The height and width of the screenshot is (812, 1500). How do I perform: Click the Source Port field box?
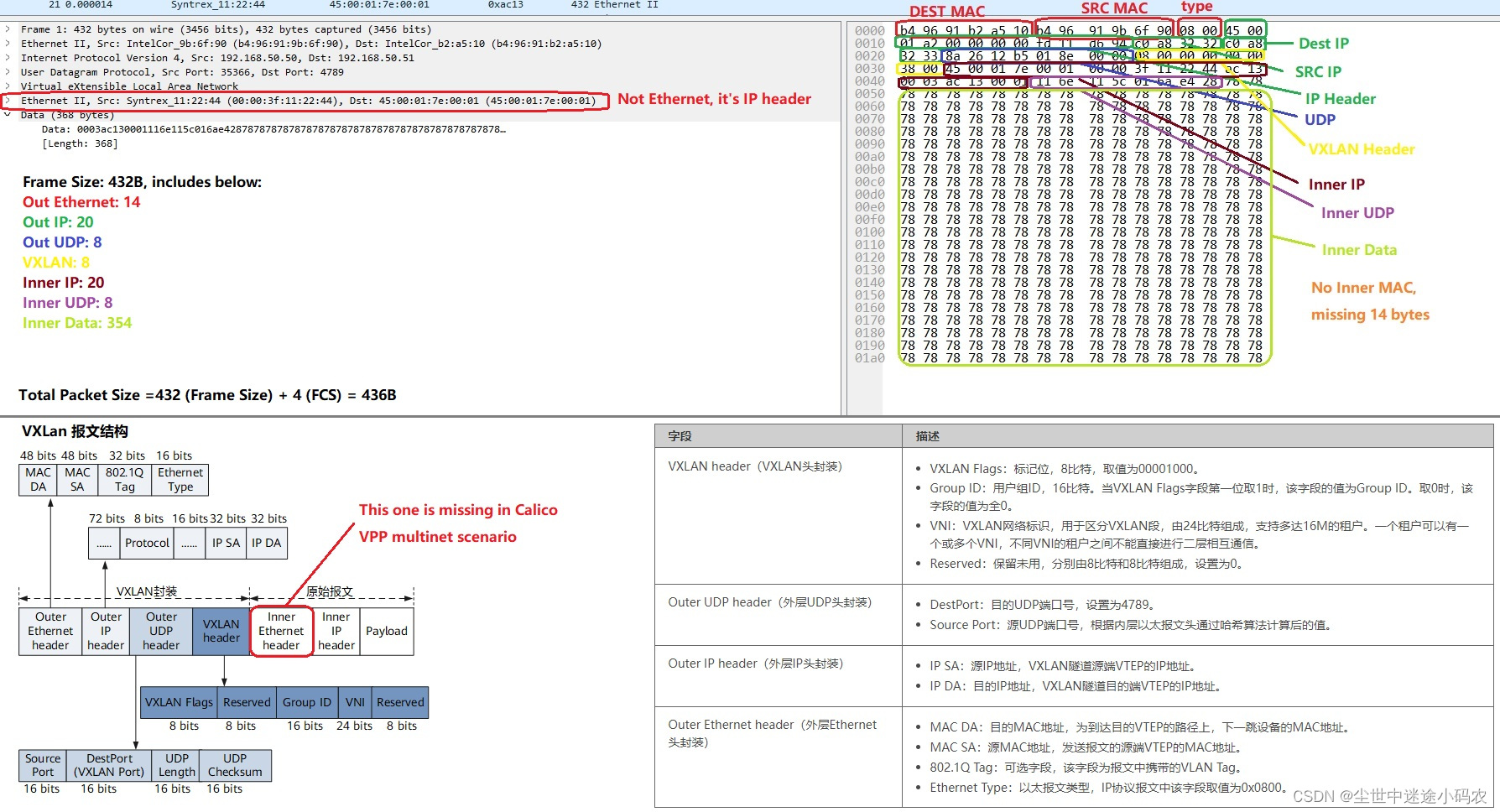click(43, 765)
